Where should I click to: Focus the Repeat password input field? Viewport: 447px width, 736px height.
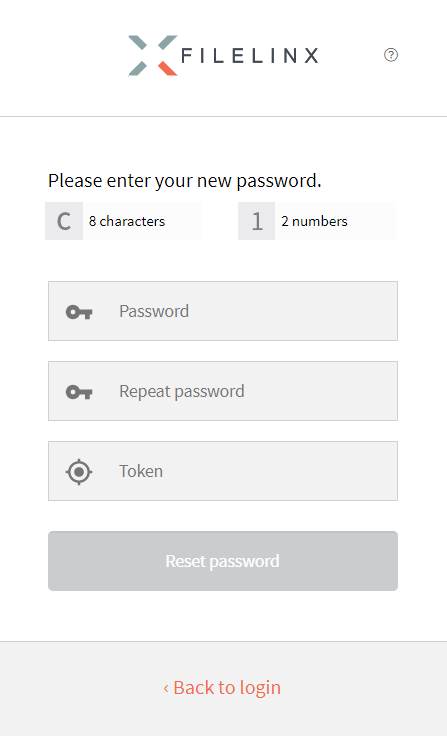[x=223, y=391]
